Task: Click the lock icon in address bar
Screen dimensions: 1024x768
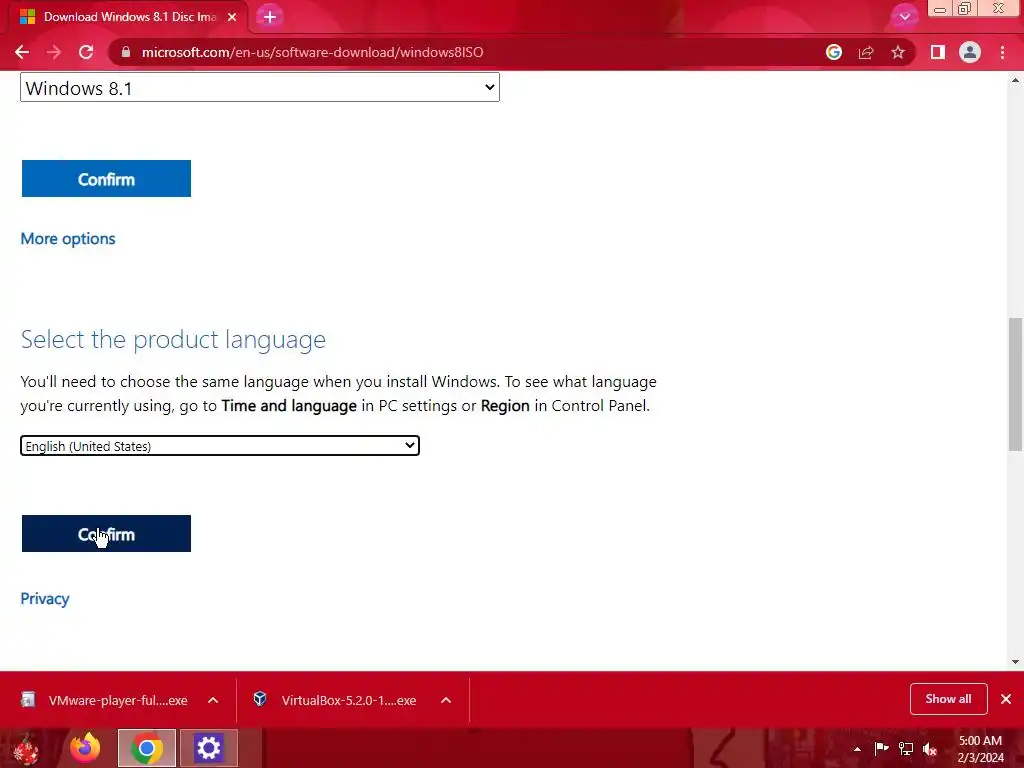Action: [x=126, y=52]
